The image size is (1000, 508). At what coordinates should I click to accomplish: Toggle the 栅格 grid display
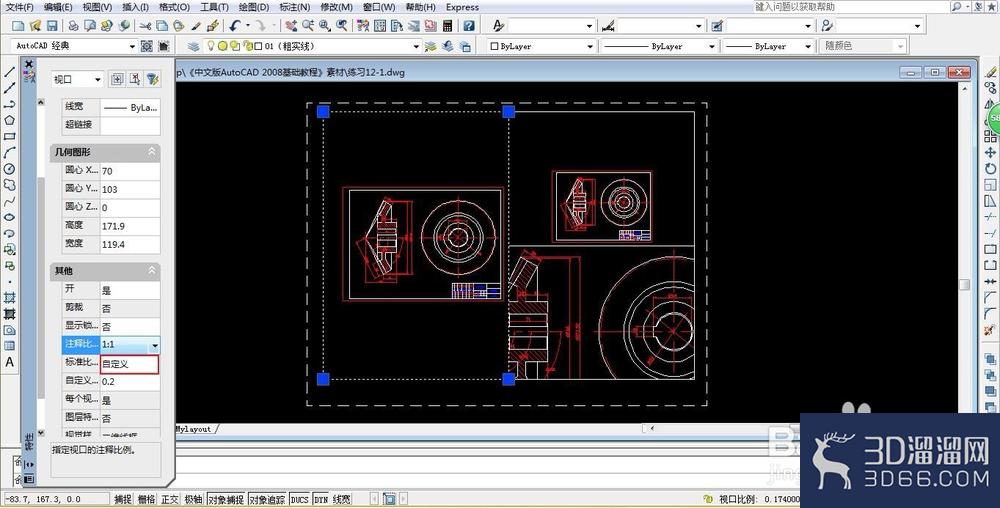pyautogui.click(x=147, y=499)
